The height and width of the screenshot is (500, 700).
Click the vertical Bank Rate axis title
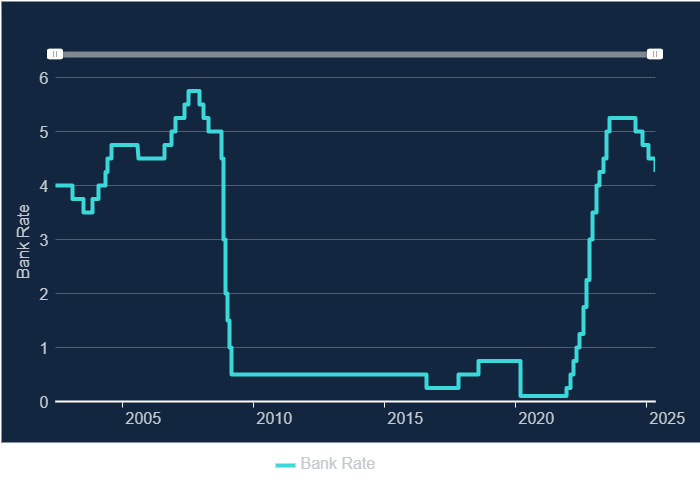pos(23,242)
